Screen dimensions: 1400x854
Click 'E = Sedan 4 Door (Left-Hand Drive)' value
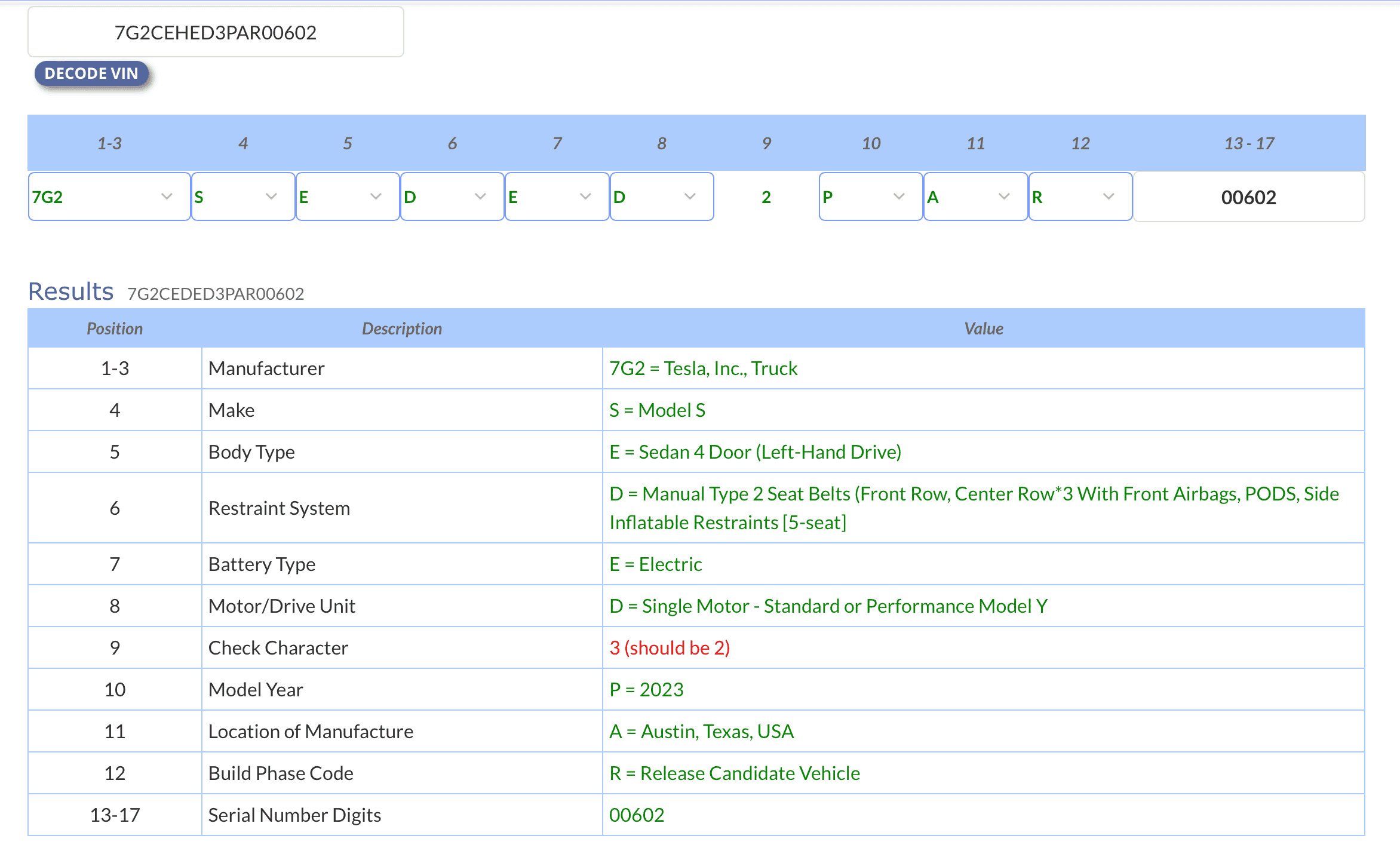755,452
